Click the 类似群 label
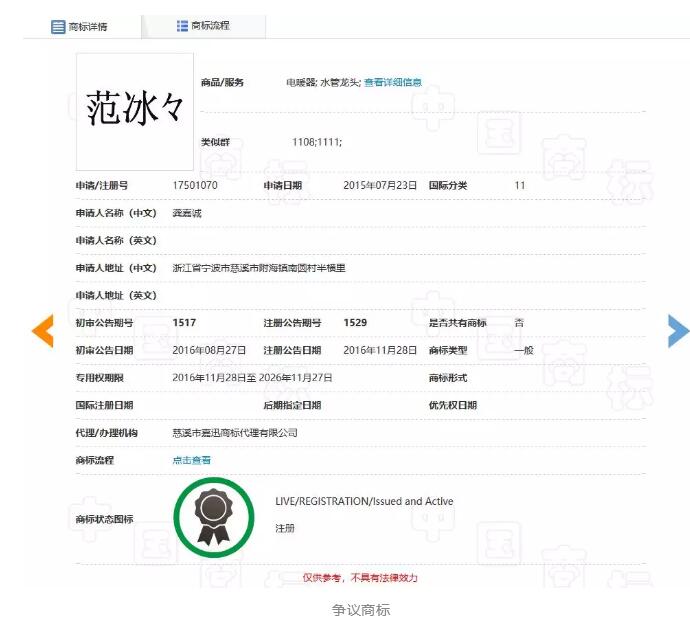Image resolution: width=690 pixels, height=622 pixels. coord(215,142)
